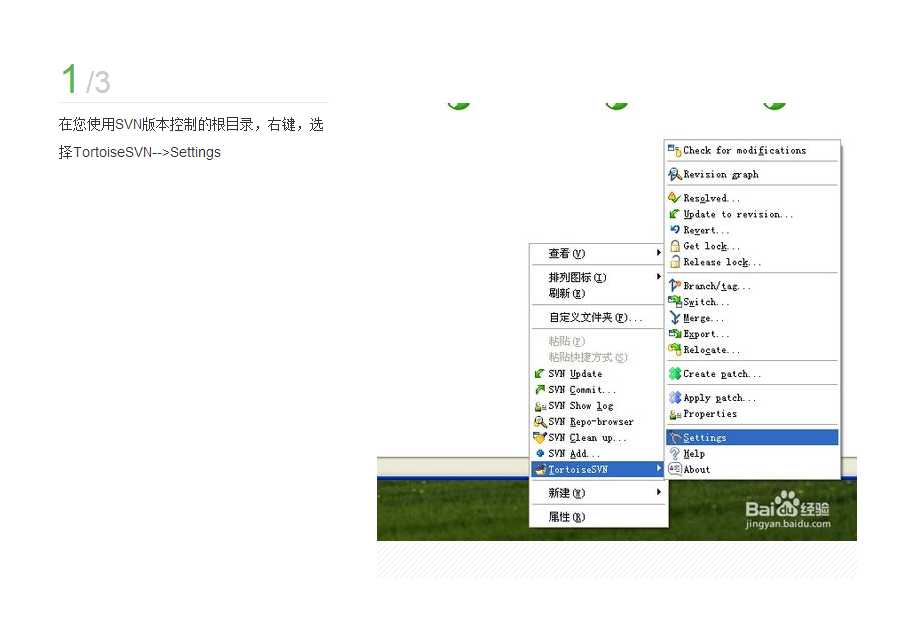Click the disabled 粘贴(P) entry
This screenshot has width=917, height=642.
[566, 341]
